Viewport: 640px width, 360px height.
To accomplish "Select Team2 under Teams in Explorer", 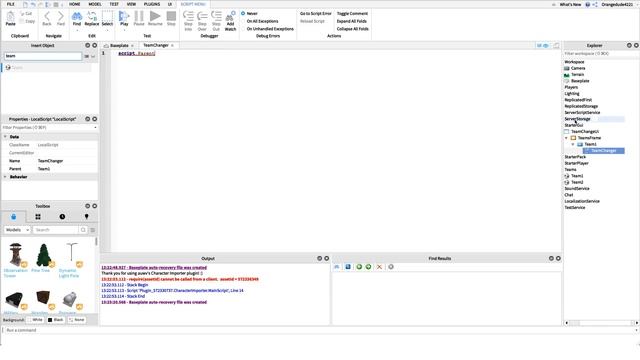I will point(577,182).
